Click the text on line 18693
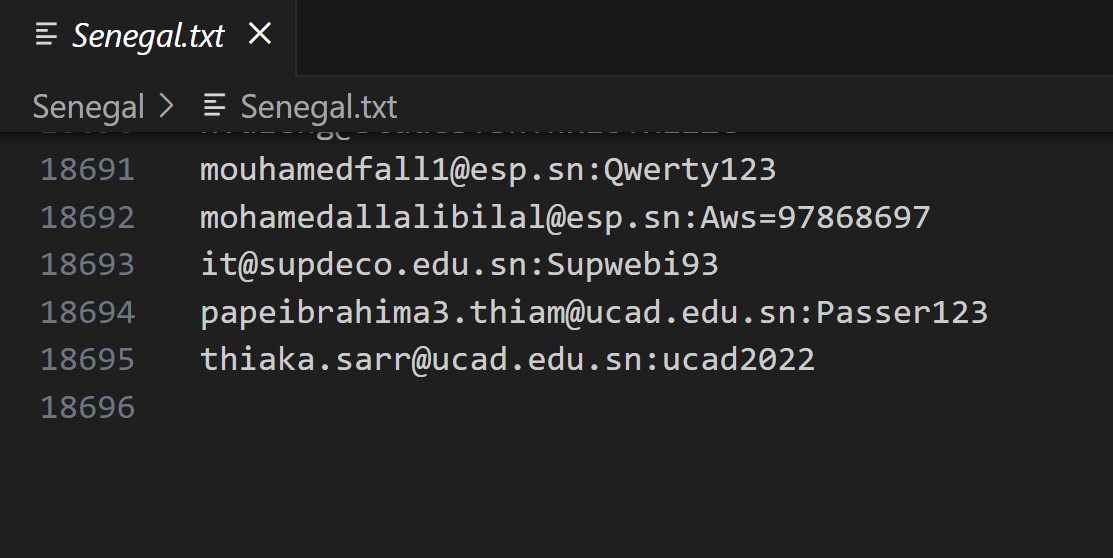This screenshot has height=558, width=1113. point(459,264)
